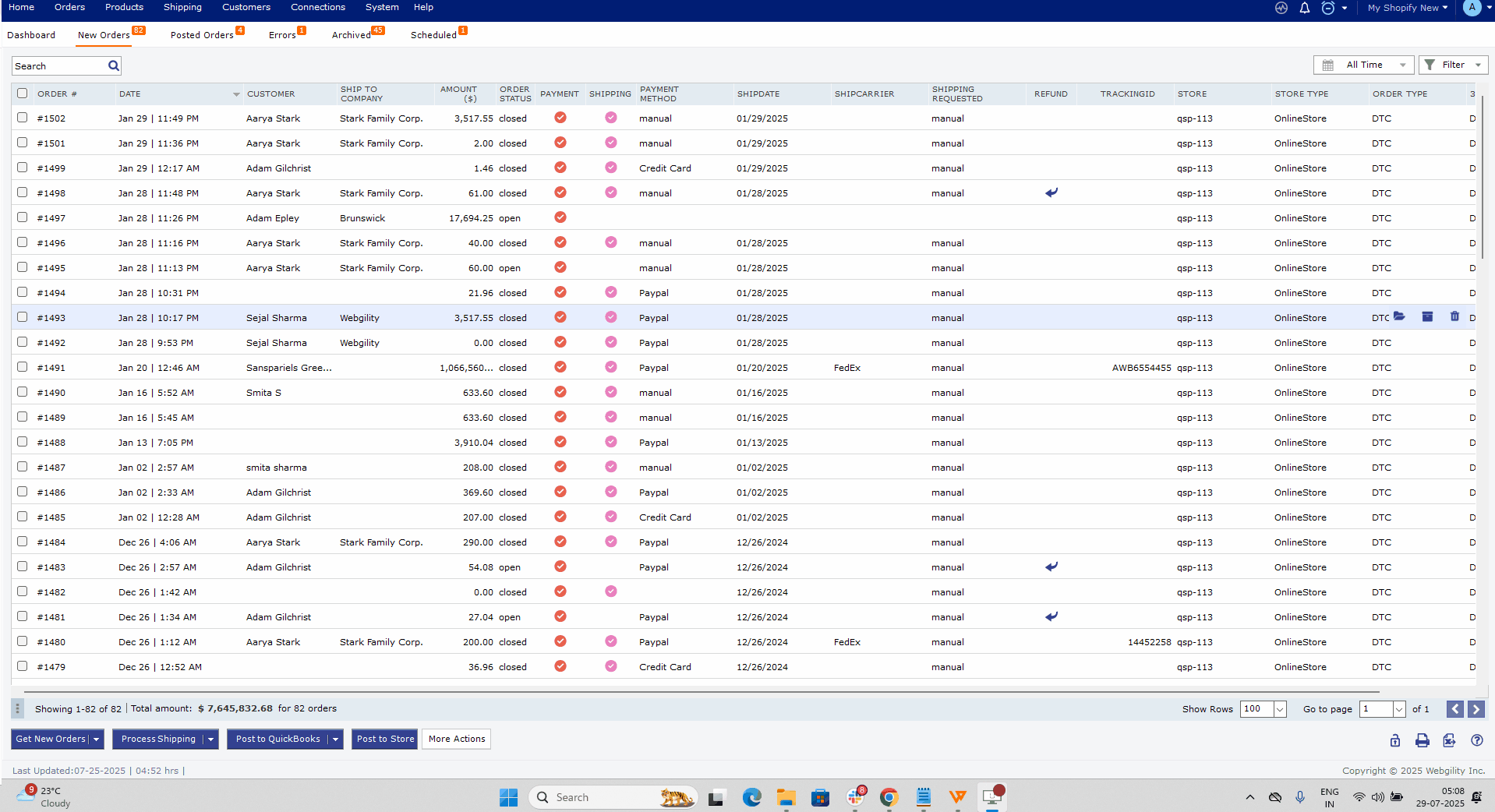Click the More Actions button
This screenshot has width=1495, height=812.
coord(456,739)
